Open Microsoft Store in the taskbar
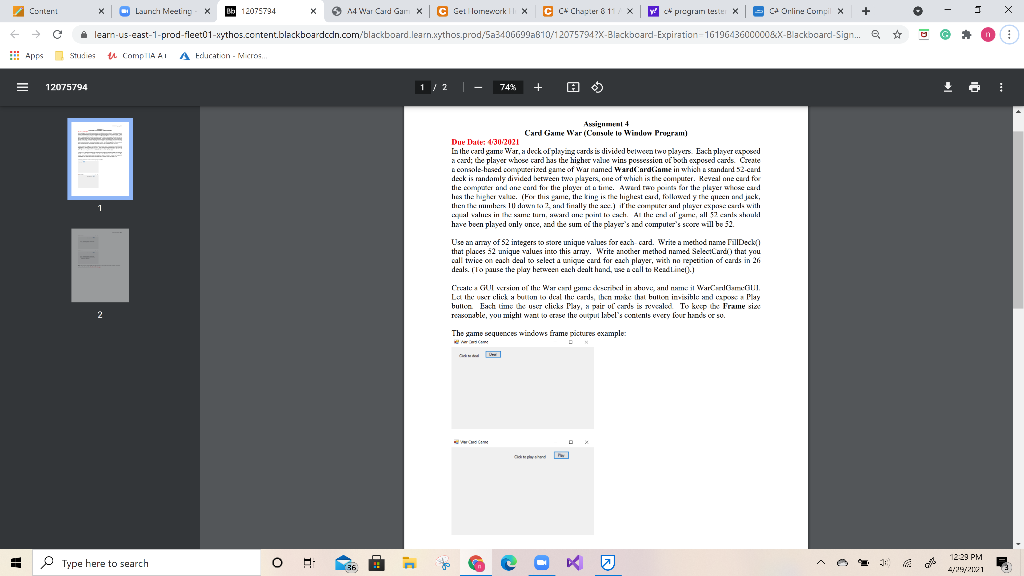The width and height of the screenshot is (1024, 576). point(376,562)
